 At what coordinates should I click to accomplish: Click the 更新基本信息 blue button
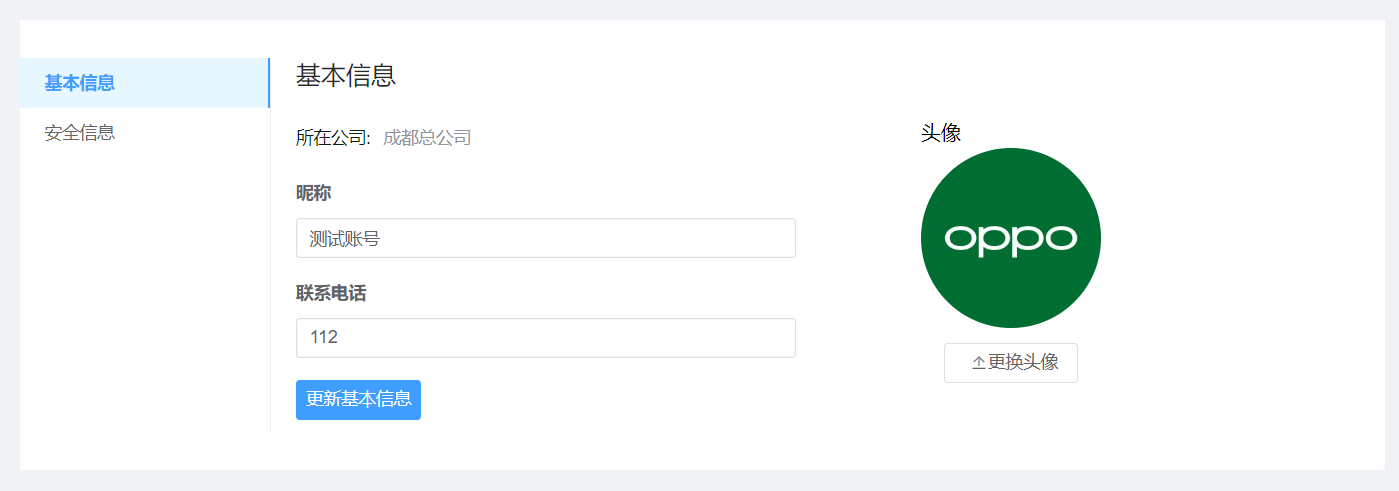(358, 400)
